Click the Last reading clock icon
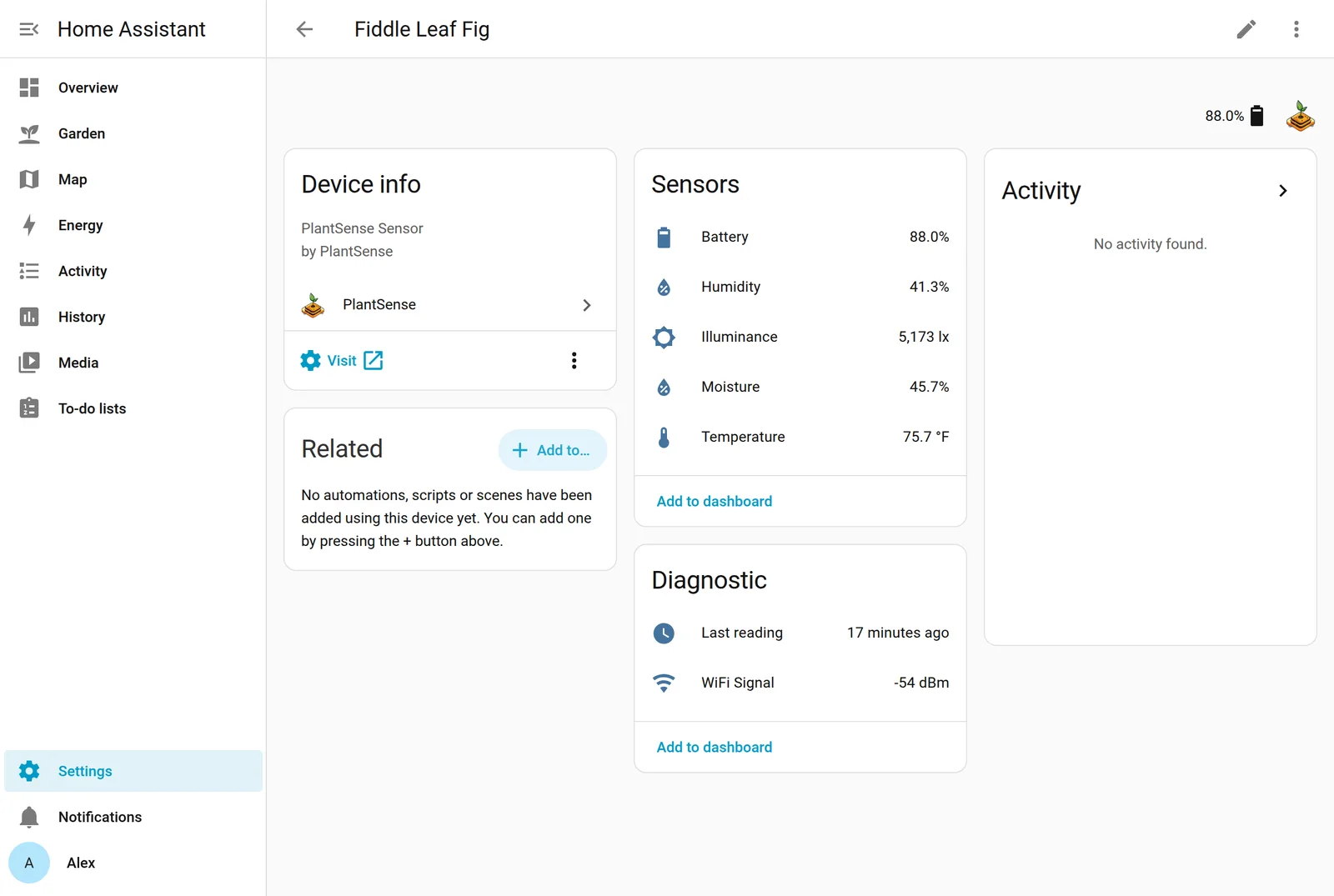 pos(664,633)
